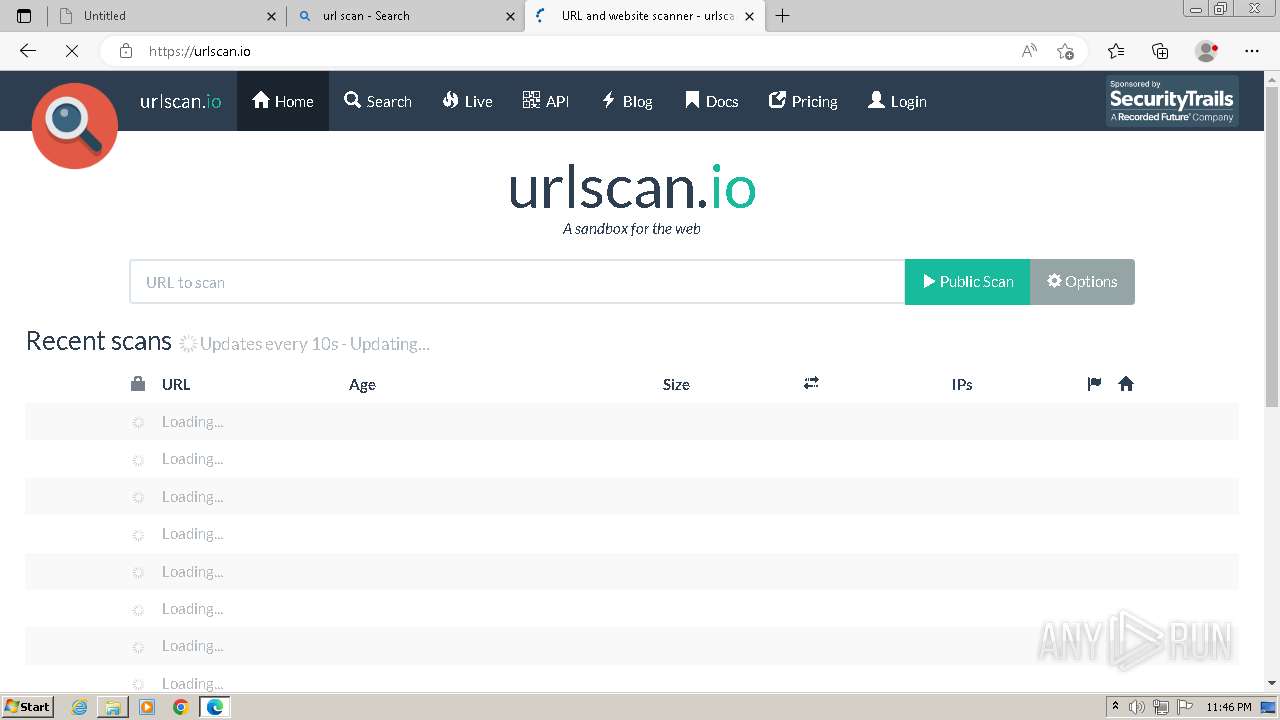Click the transfer arrows column header
The image size is (1280, 720).
[x=811, y=383]
